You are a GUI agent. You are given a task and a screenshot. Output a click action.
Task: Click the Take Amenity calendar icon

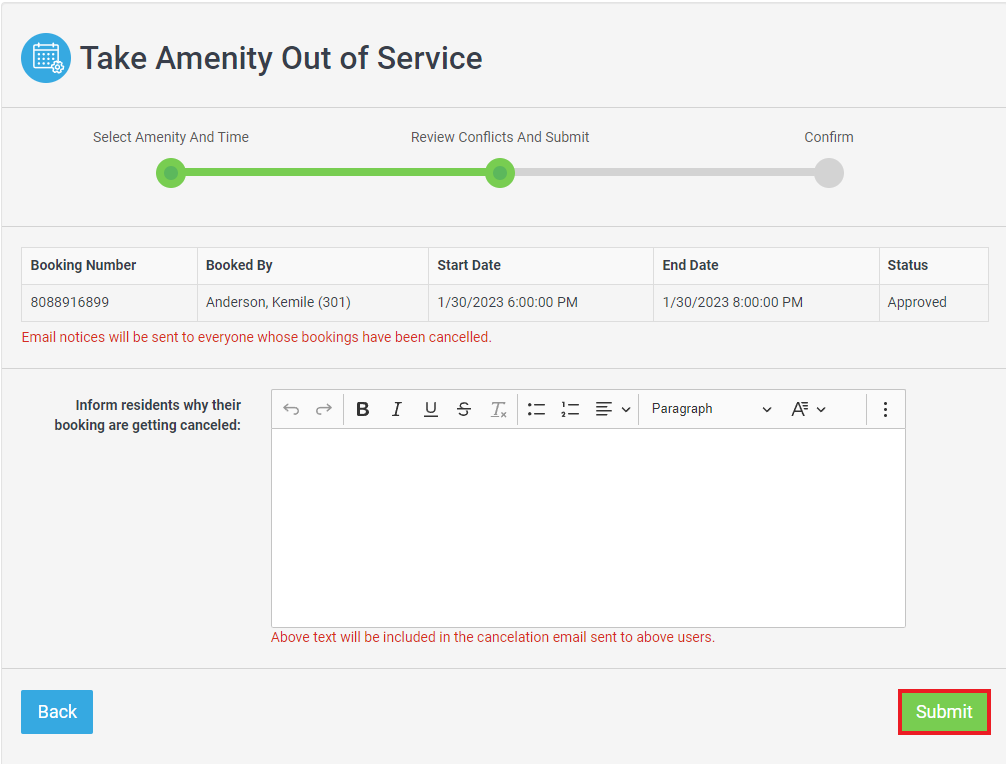coord(46,58)
